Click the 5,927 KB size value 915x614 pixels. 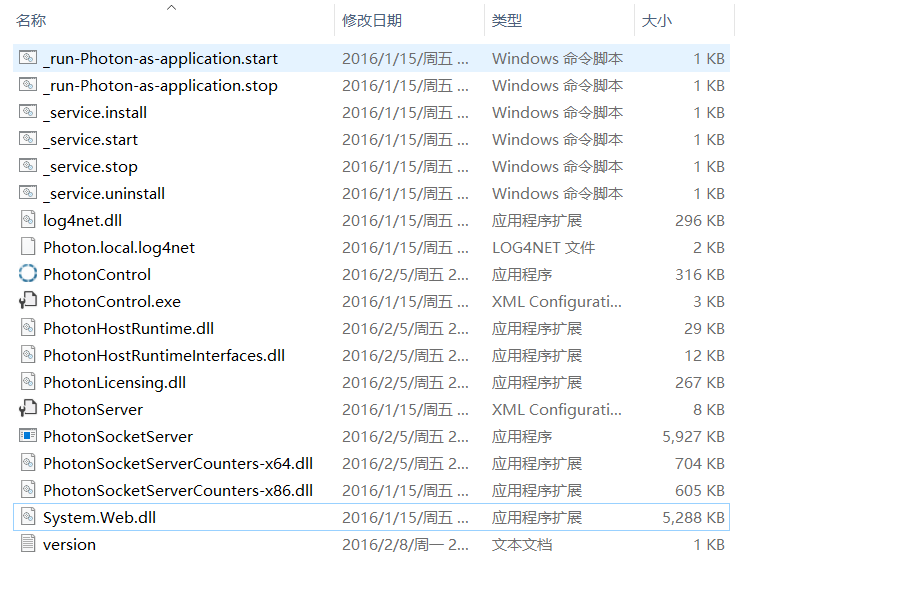coord(693,437)
